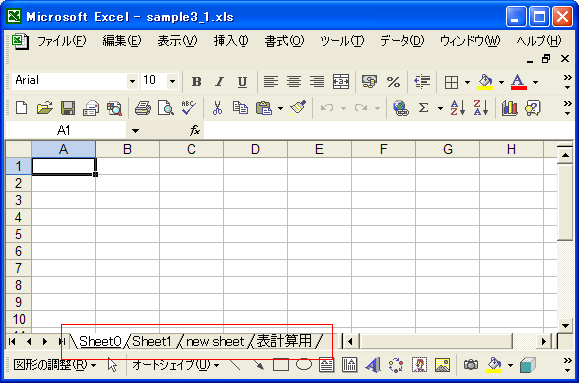Apply currency style format

(x=369, y=82)
